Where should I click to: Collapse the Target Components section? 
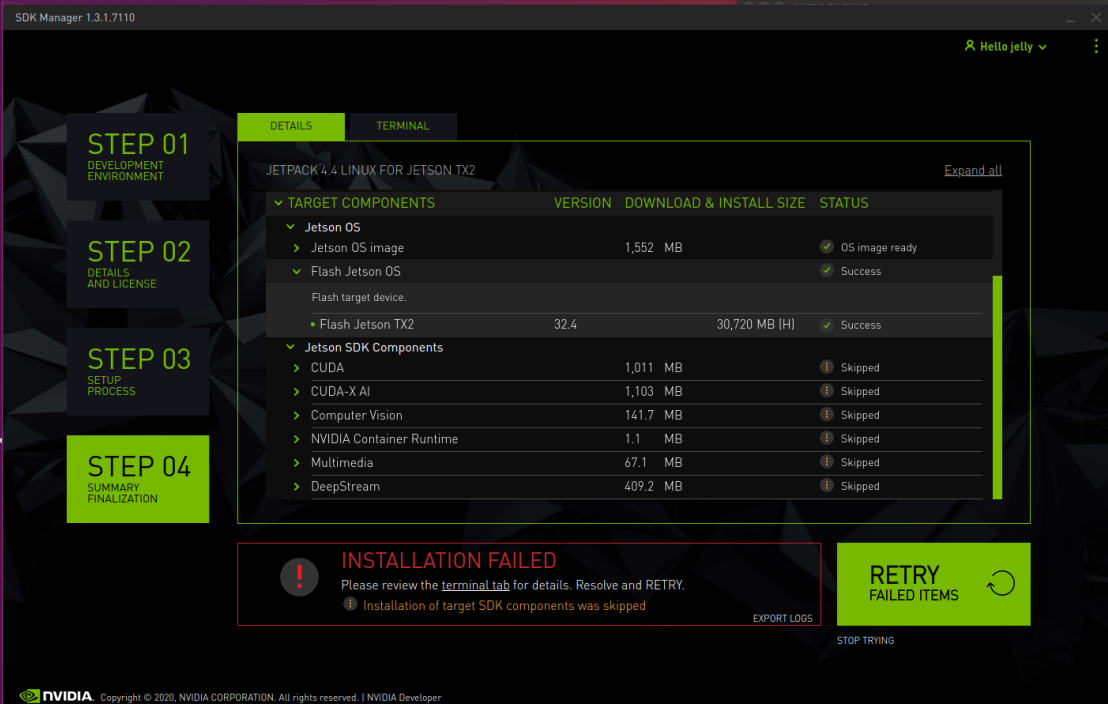(278, 203)
